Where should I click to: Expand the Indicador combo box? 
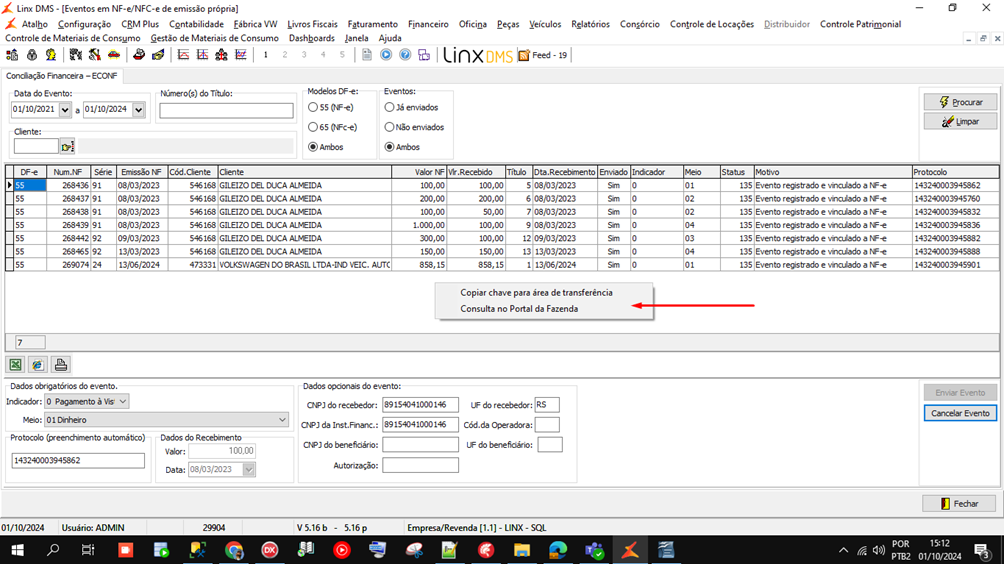pos(122,401)
